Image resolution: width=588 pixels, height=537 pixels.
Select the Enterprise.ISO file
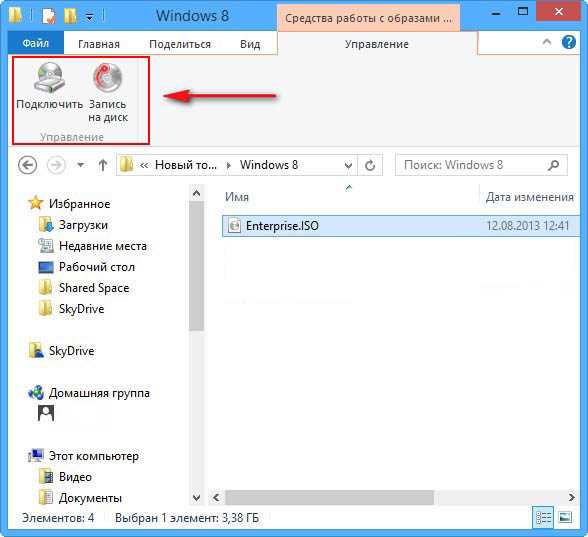click(400, 226)
